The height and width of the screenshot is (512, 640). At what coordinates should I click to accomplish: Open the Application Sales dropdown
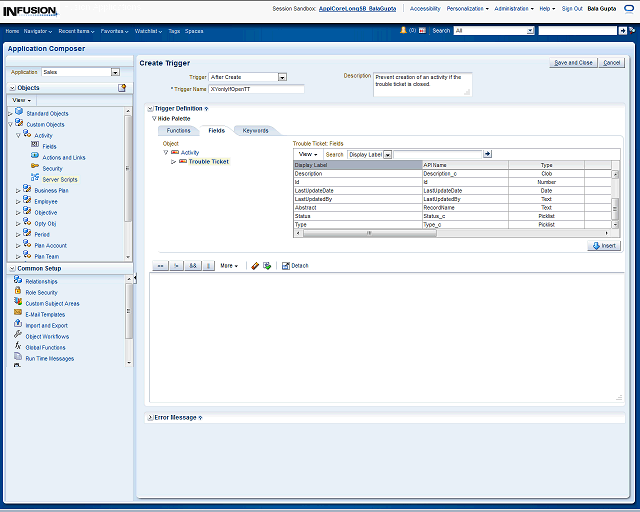(x=115, y=72)
